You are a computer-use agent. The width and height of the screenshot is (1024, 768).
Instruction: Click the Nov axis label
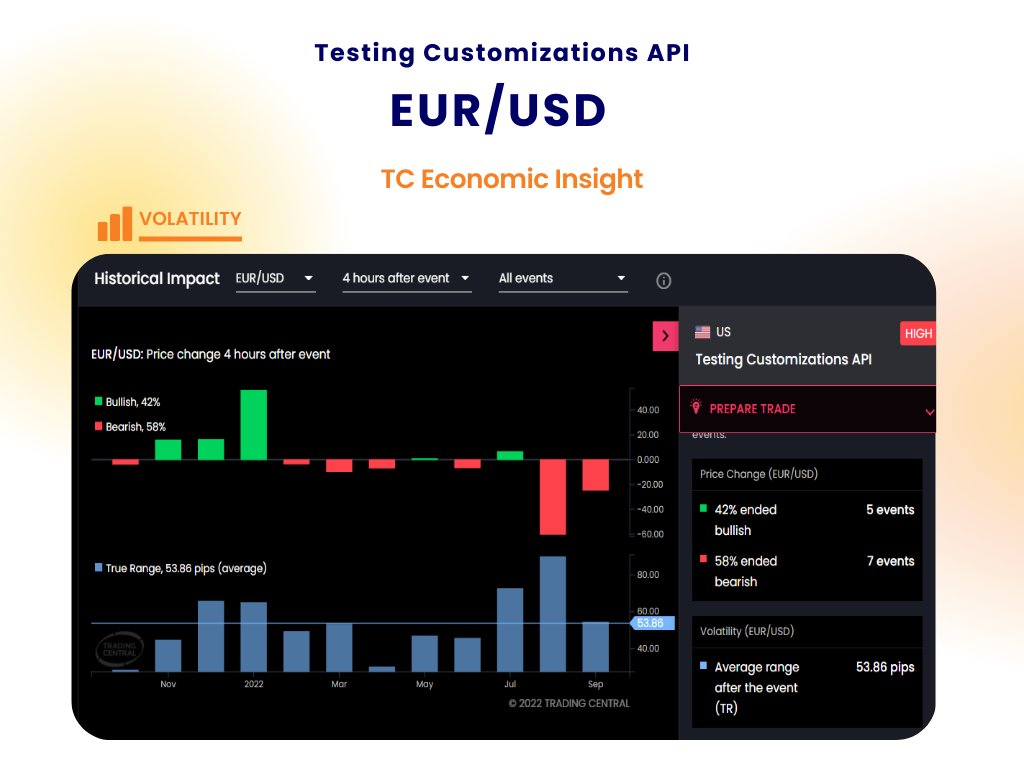(168, 684)
